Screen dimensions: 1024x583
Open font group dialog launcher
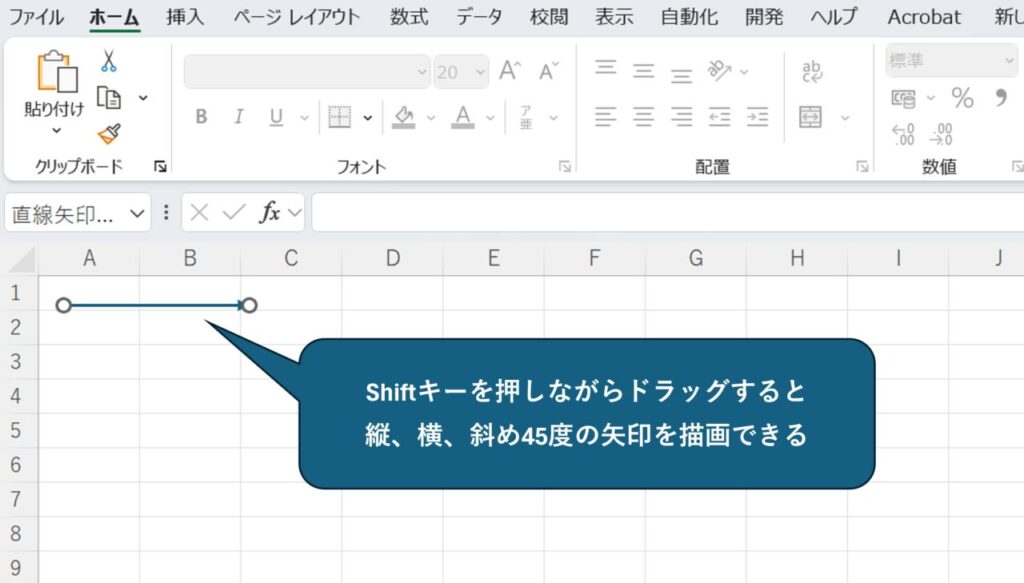coord(565,167)
